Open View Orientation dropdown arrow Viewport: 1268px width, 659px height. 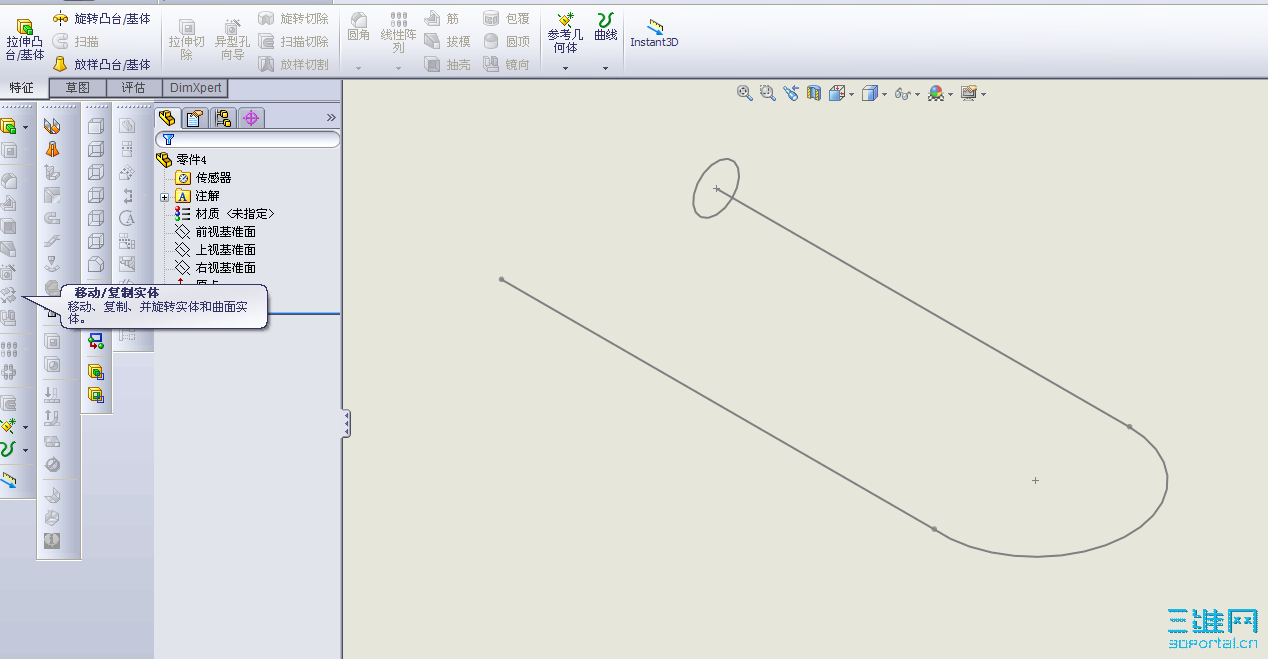click(x=851, y=95)
